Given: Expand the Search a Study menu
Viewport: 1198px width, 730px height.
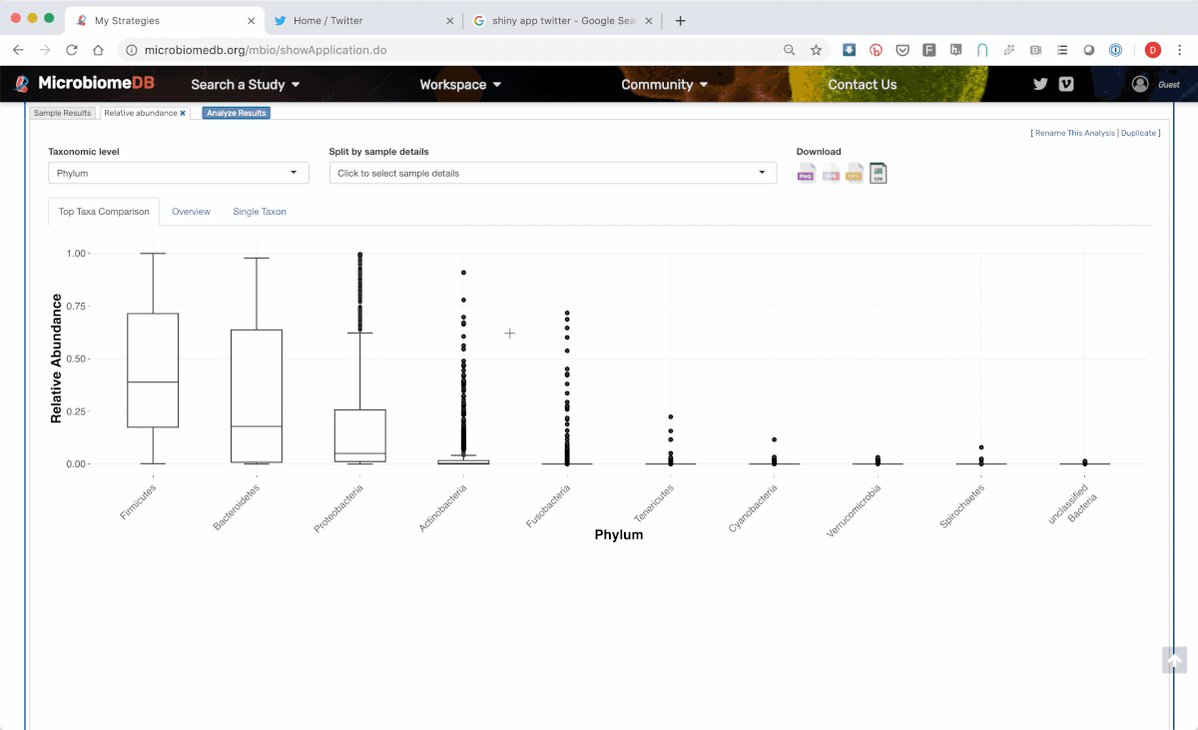Looking at the screenshot, I should (x=245, y=84).
